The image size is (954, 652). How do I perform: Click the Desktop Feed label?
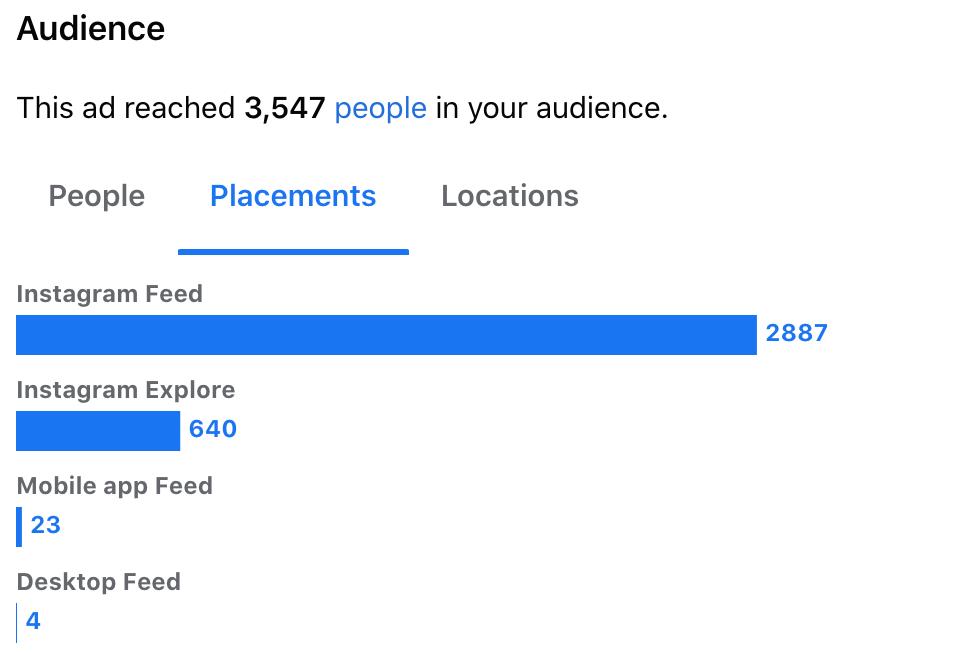tap(99, 582)
